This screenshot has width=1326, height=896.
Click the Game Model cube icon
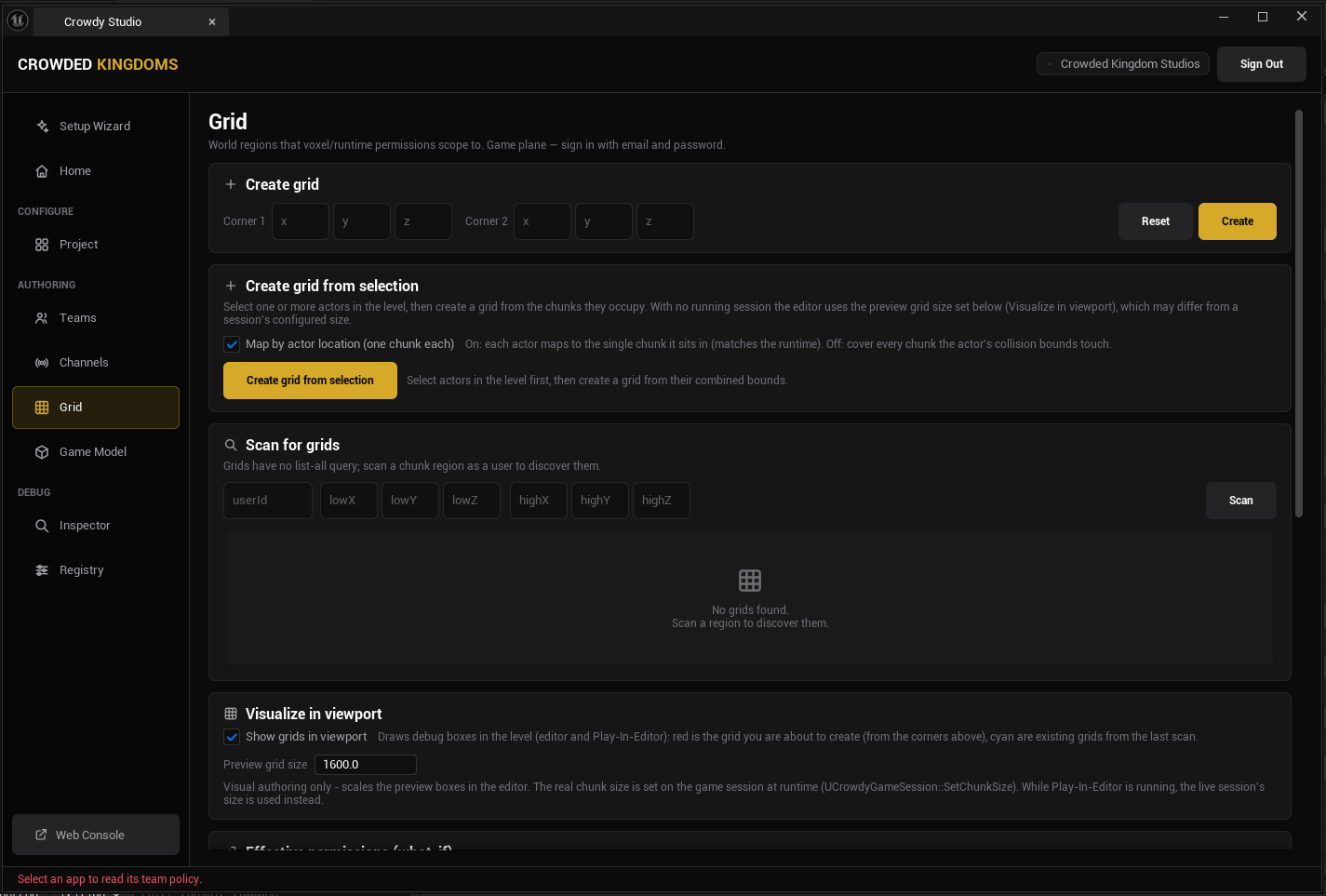coord(42,452)
